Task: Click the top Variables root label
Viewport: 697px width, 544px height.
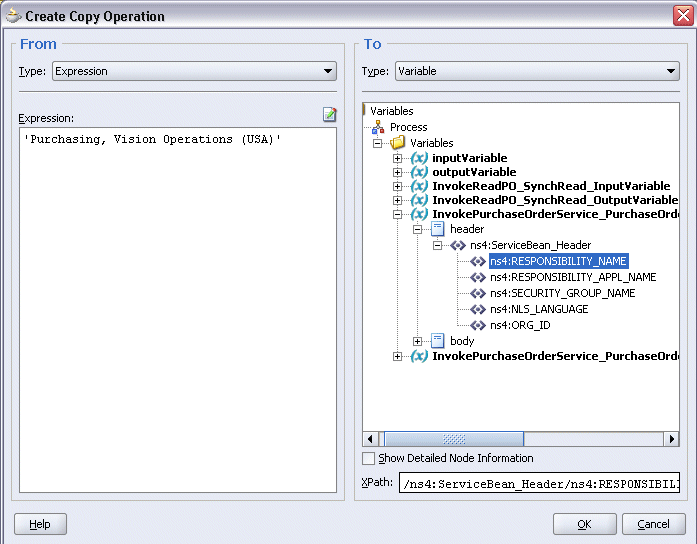Action: point(392,111)
